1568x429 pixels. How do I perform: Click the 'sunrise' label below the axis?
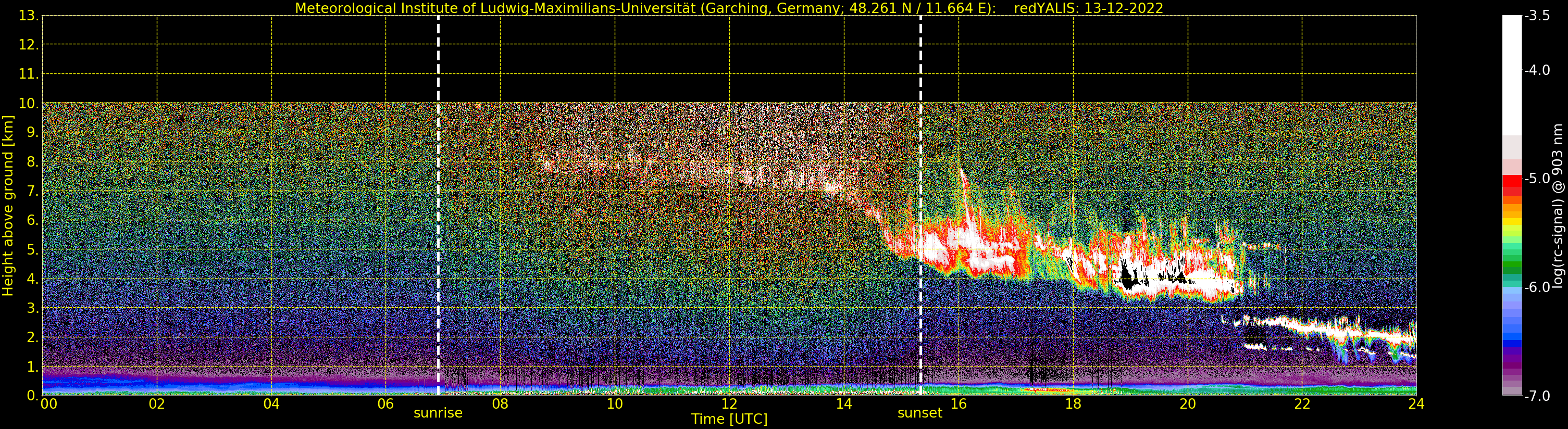point(438,412)
